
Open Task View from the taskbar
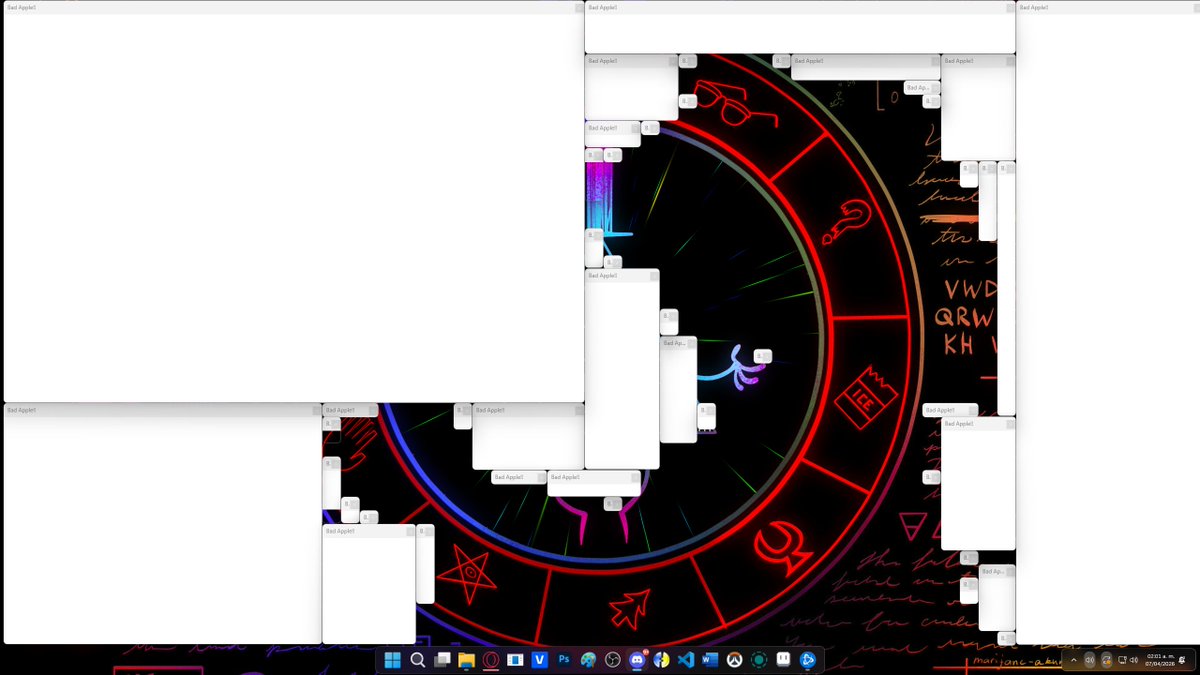tap(442, 660)
